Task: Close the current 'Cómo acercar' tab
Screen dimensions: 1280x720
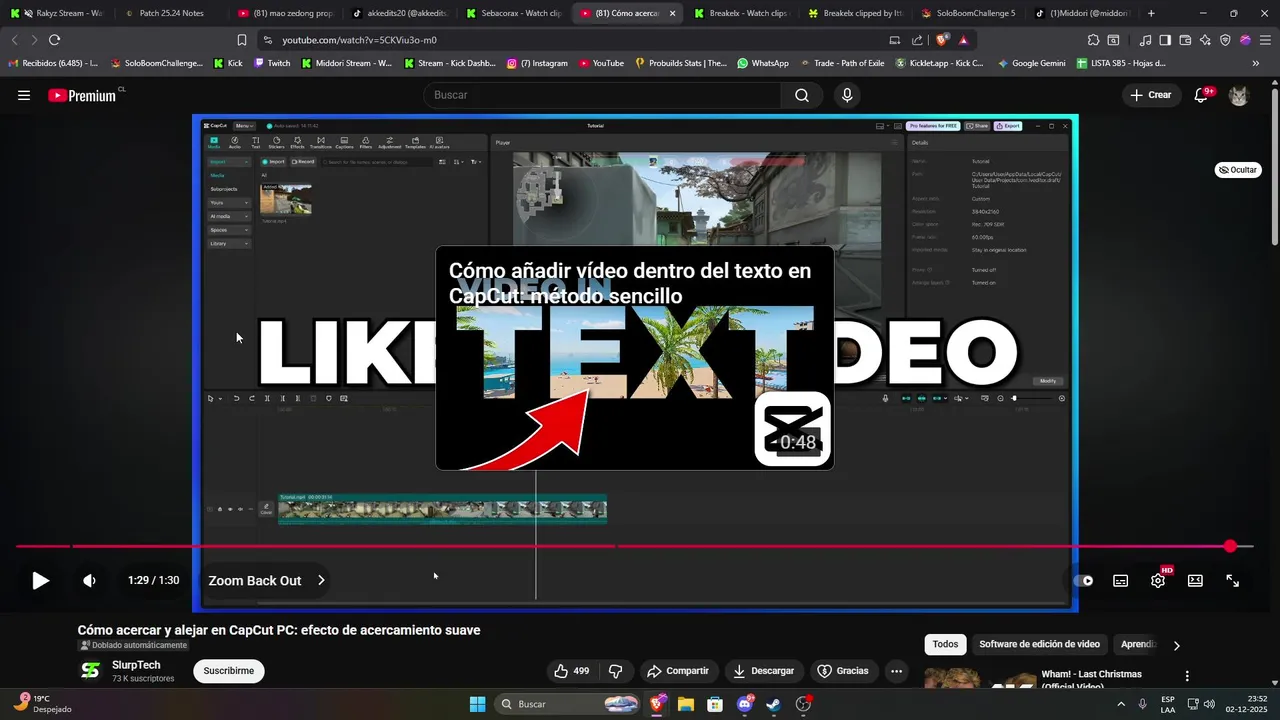Action: click(x=672, y=14)
